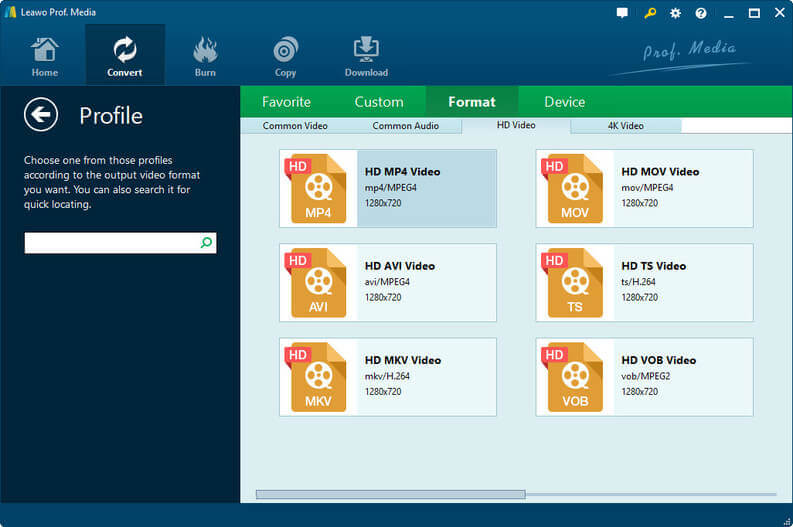Open the Download module
The height and width of the screenshot is (527, 793).
tap(366, 57)
